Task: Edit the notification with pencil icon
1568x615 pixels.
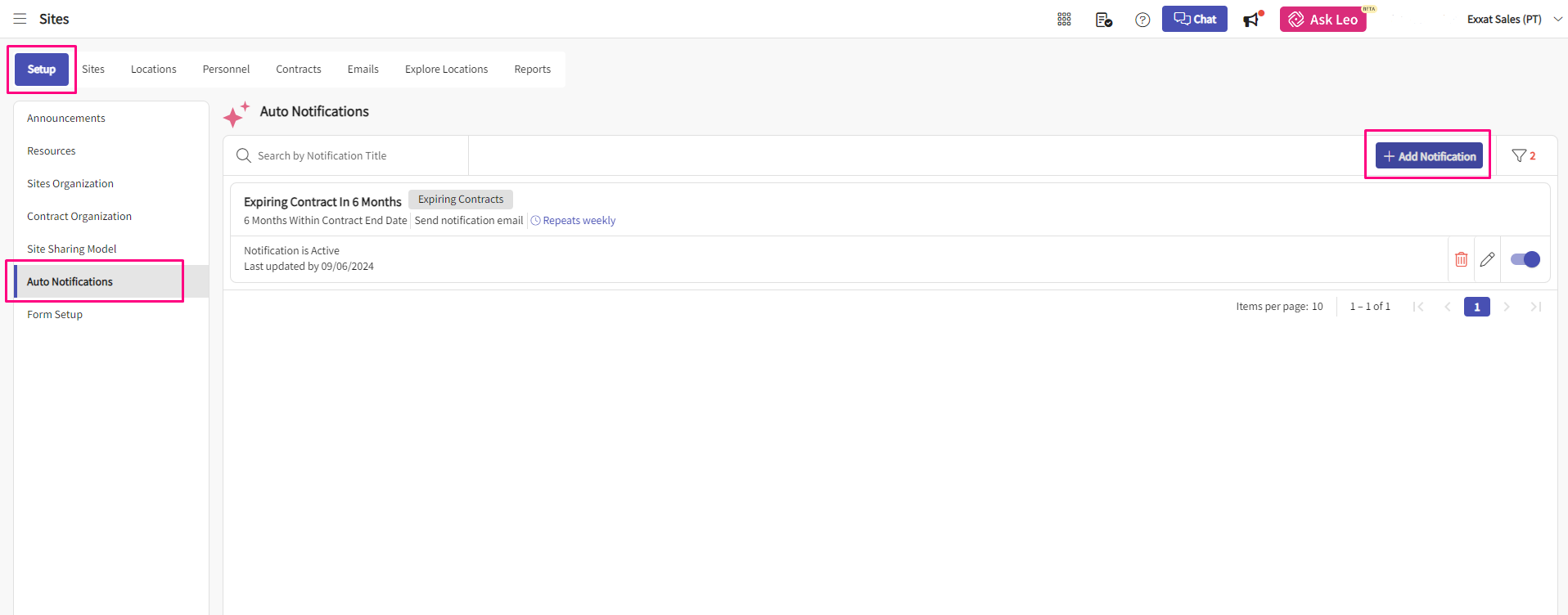Action: 1487,259
